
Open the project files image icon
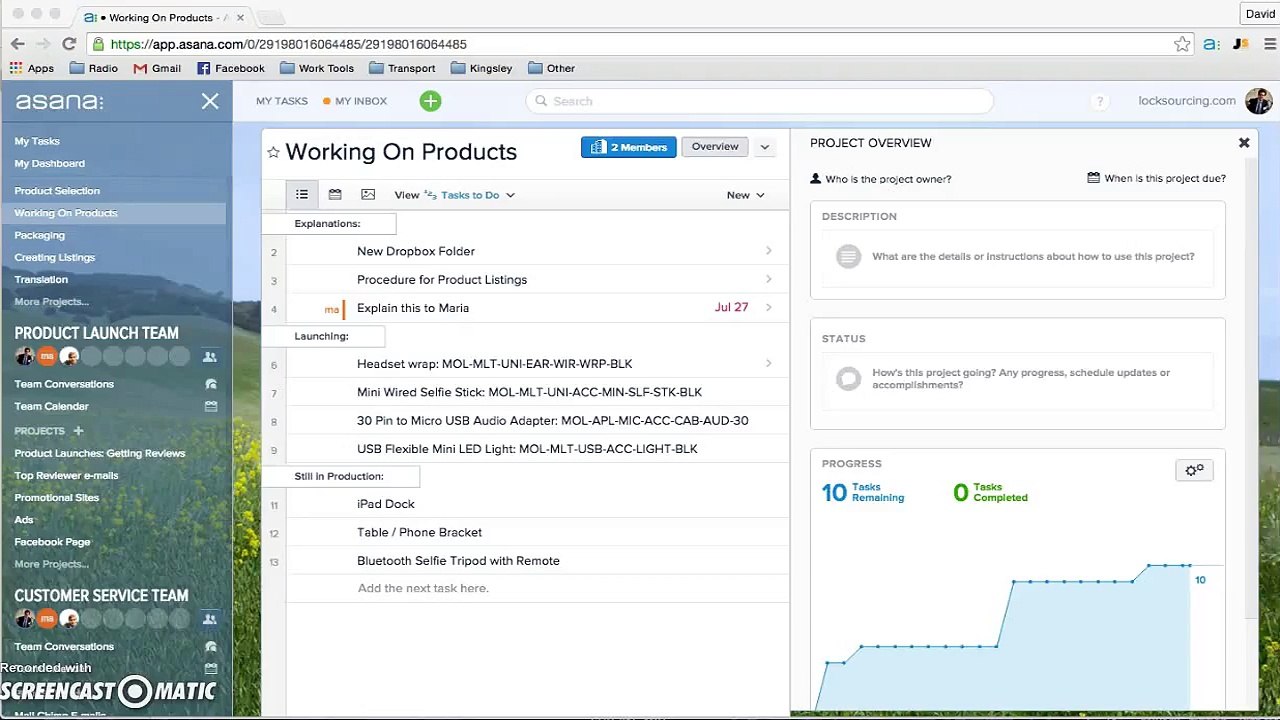[x=368, y=195]
